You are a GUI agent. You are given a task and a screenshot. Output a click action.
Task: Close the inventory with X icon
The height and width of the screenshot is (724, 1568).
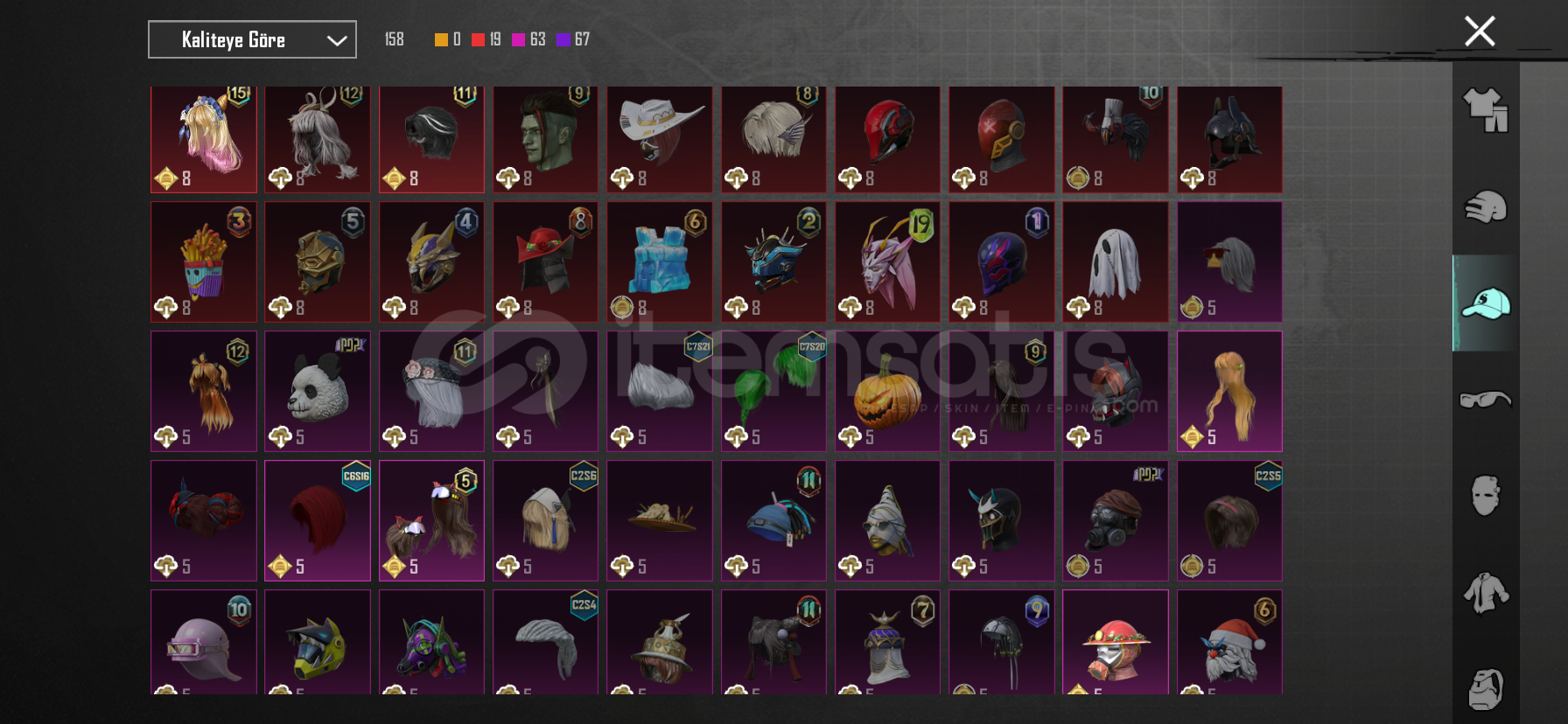point(1480,31)
